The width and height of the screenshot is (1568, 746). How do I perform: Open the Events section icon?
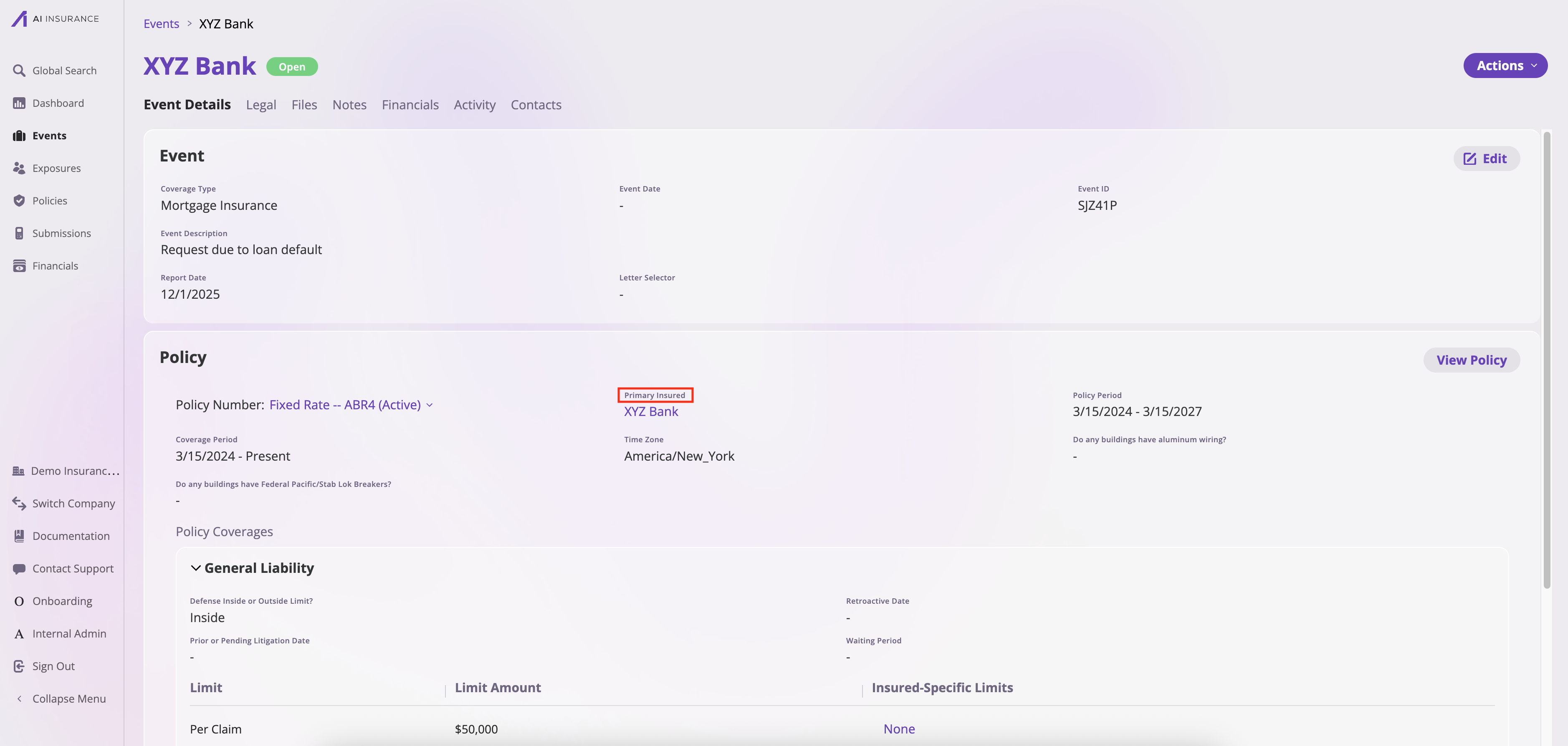(x=18, y=135)
